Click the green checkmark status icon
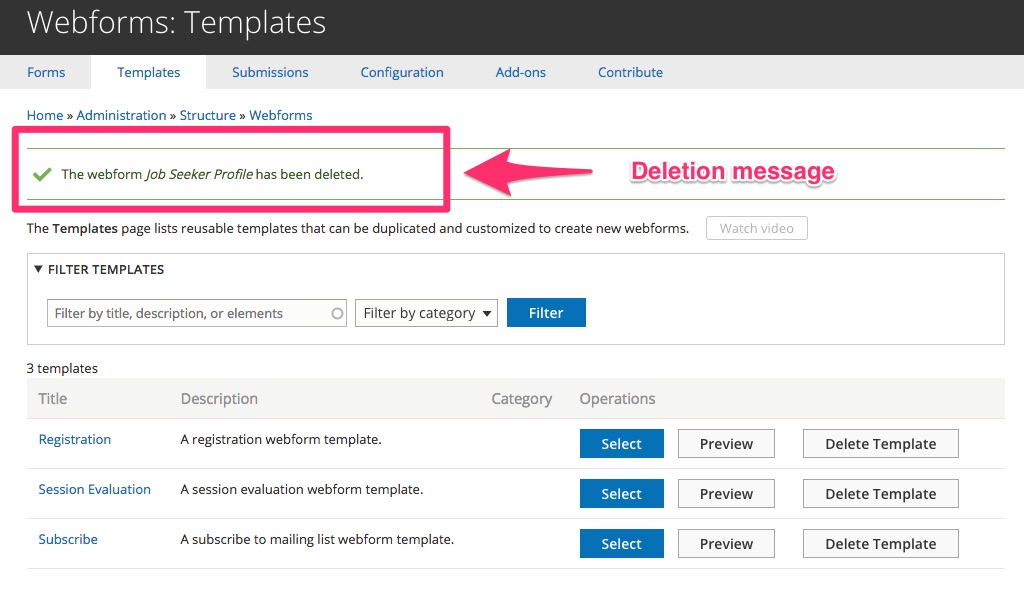 point(42,174)
